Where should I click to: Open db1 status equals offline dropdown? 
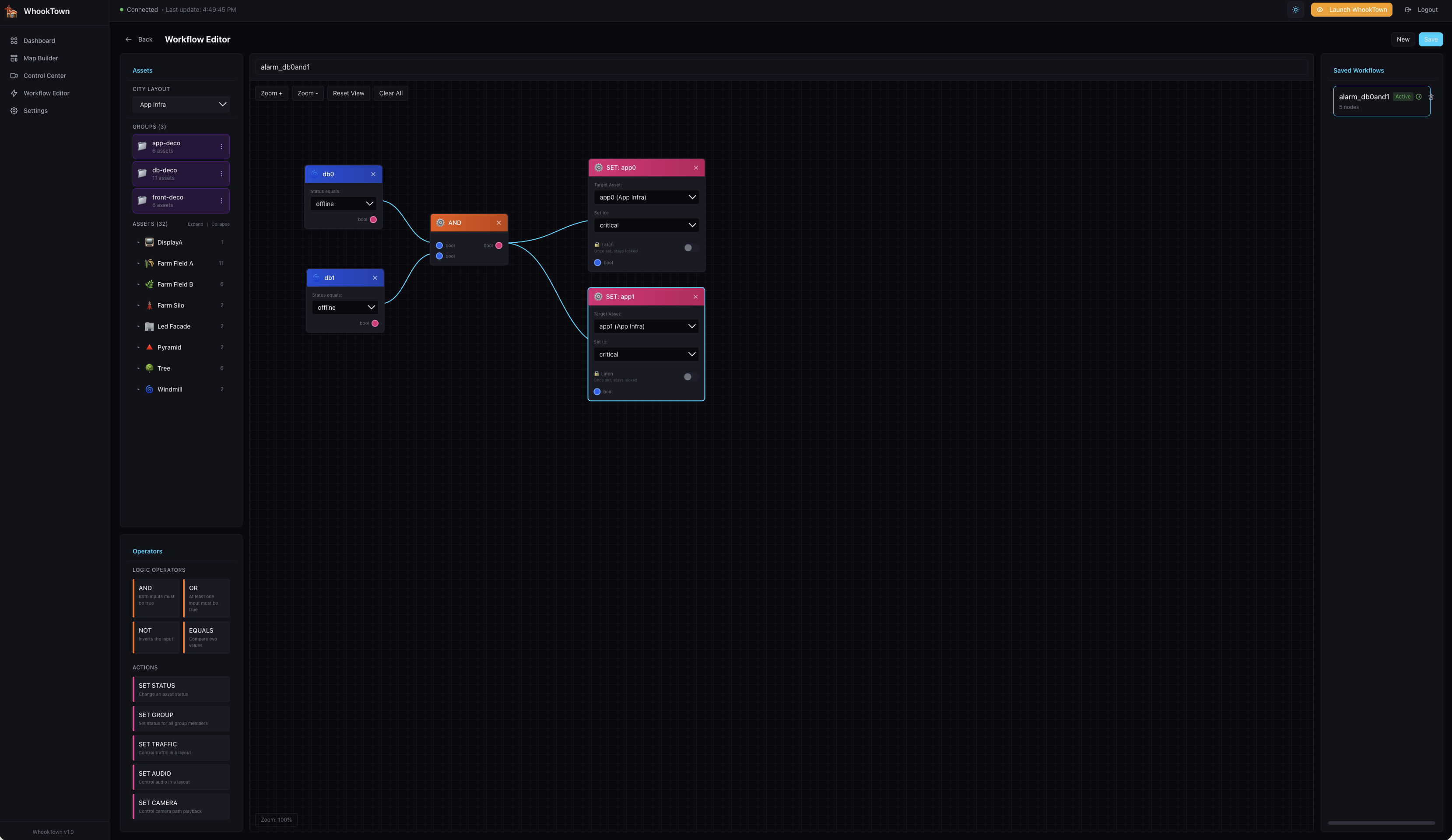pyautogui.click(x=345, y=308)
